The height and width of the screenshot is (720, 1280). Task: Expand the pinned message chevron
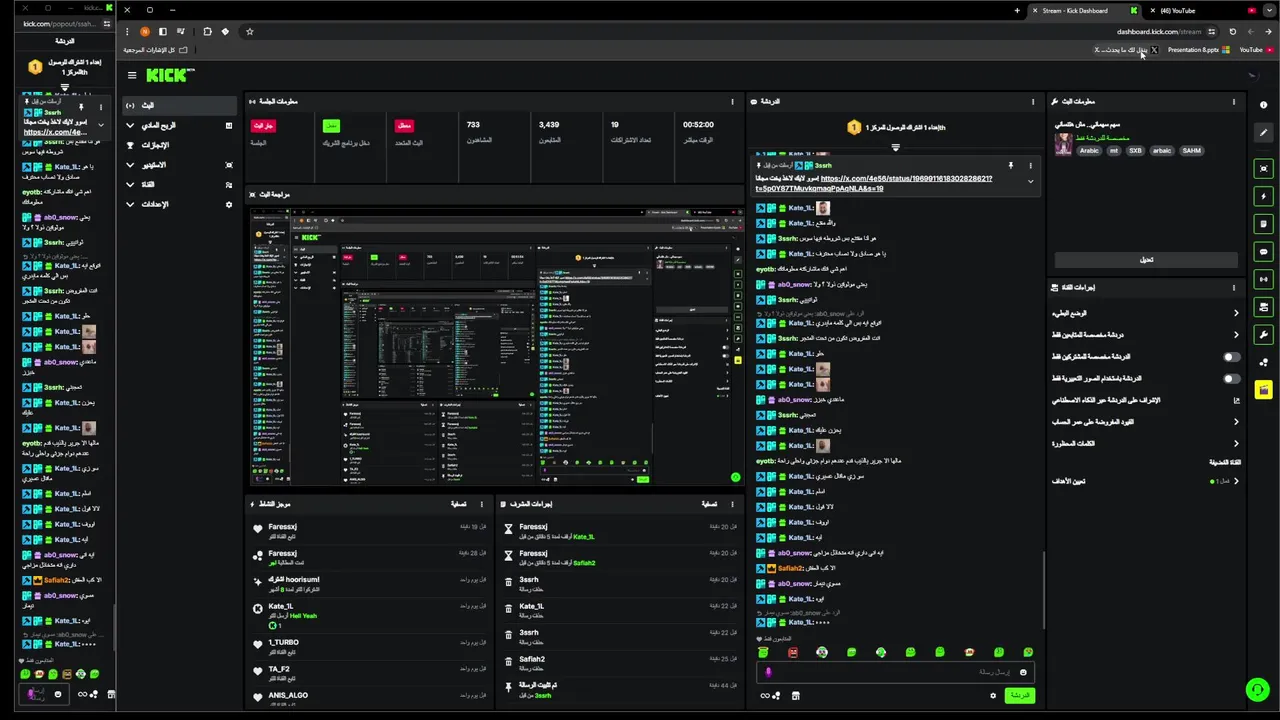click(x=1030, y=181)
